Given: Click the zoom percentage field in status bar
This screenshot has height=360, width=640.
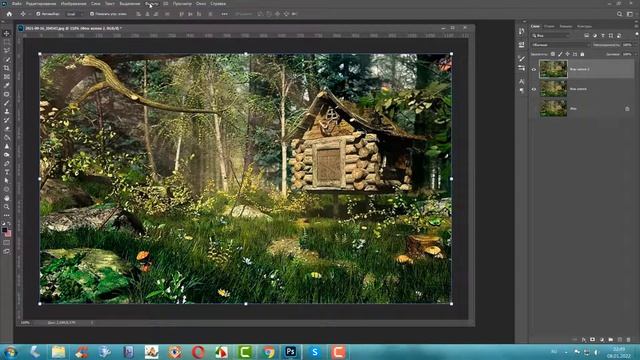Looking at the screenshot, I should click(x=25, y=322).
